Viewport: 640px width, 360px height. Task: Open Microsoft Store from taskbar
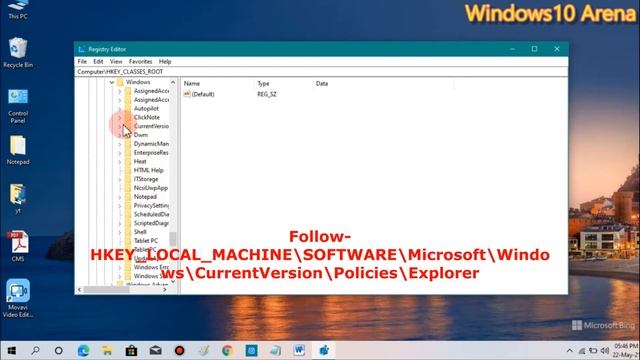(131, 351)
